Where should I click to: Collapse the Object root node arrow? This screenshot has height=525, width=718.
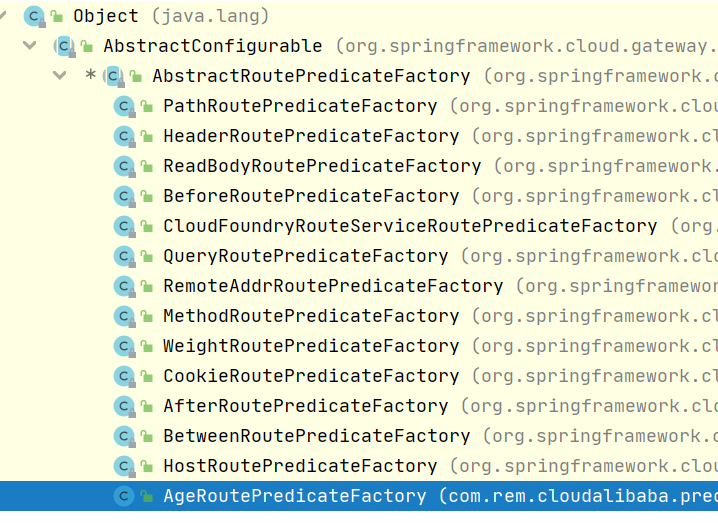pyautogui.click(x=2, y=15)
